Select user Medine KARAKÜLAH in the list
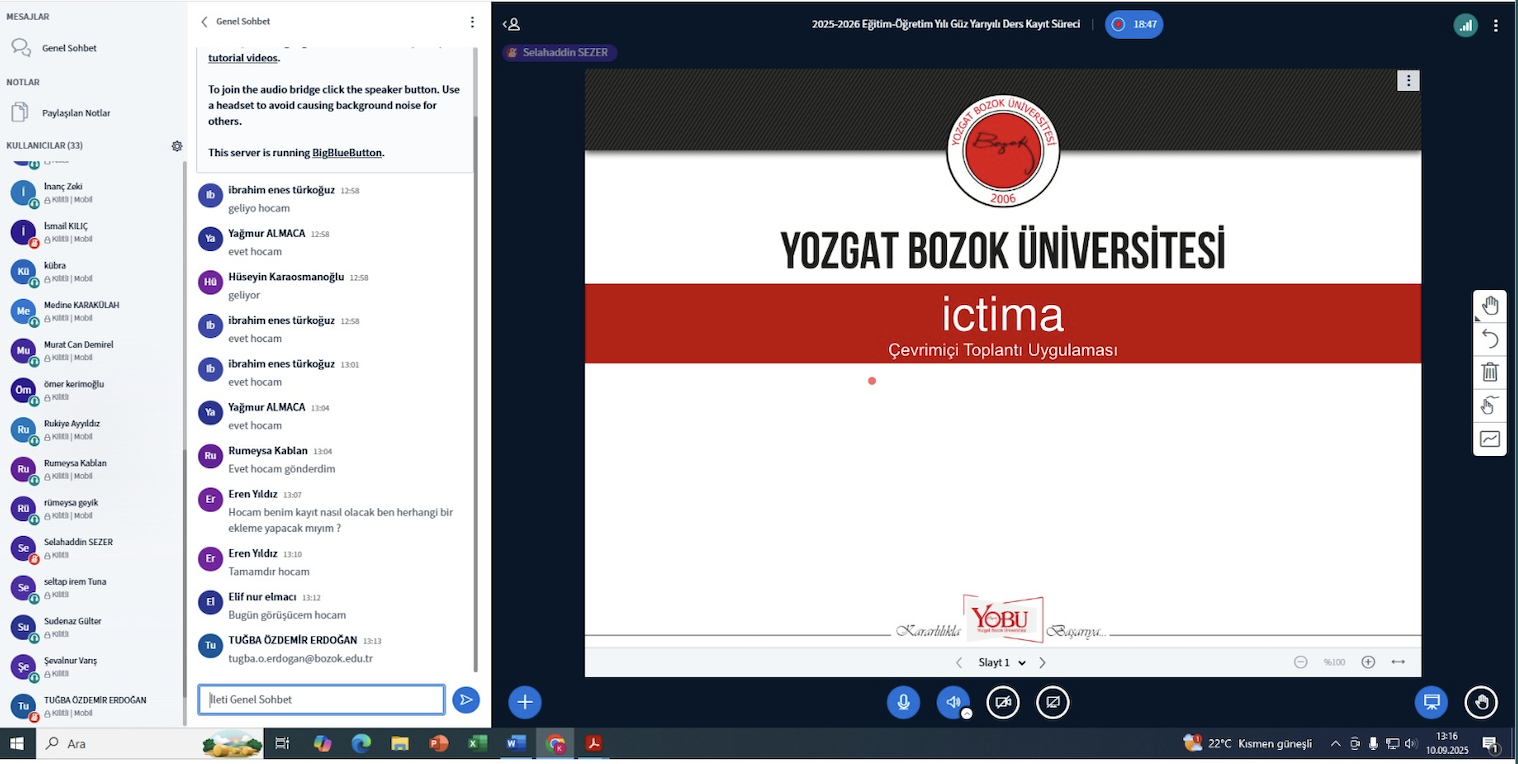The height and width of the screenshot is (764, 1518). (x=92, y=311)
